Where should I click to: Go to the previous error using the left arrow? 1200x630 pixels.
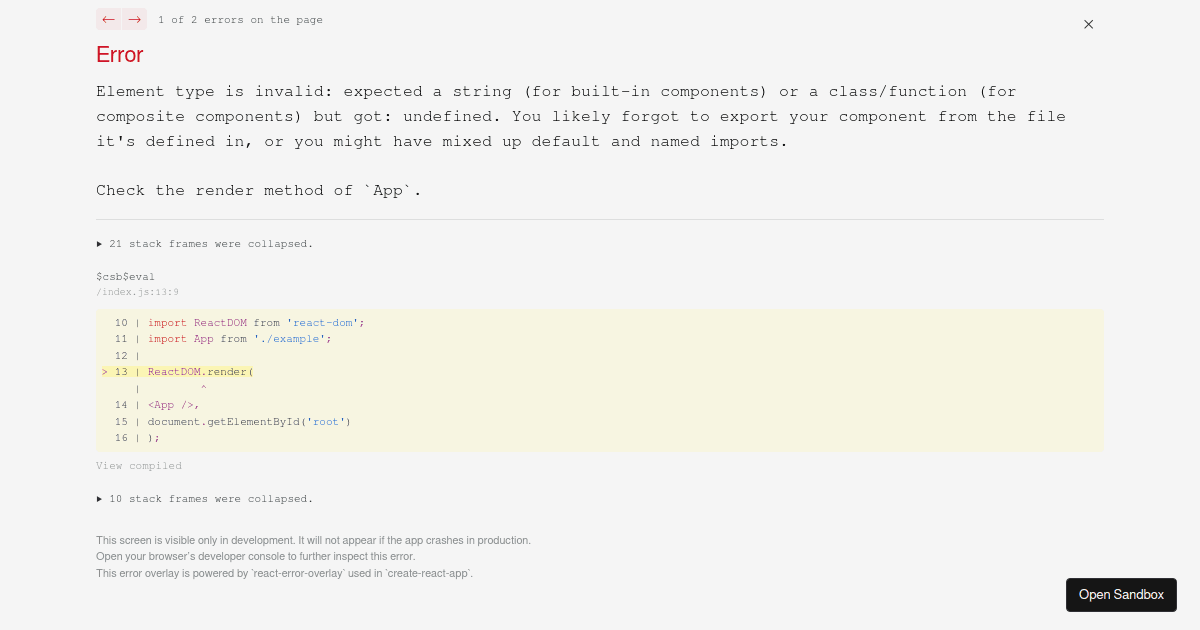108,19
